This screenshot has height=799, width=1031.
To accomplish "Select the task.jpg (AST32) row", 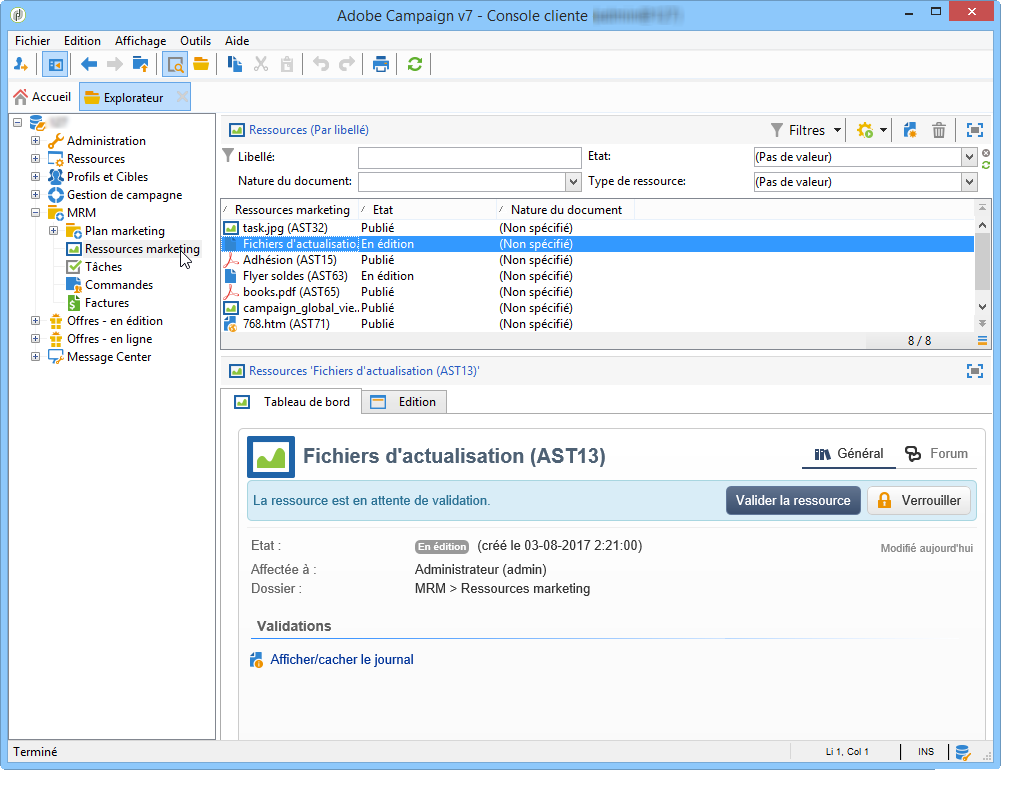I will click(x=597, y=228).
